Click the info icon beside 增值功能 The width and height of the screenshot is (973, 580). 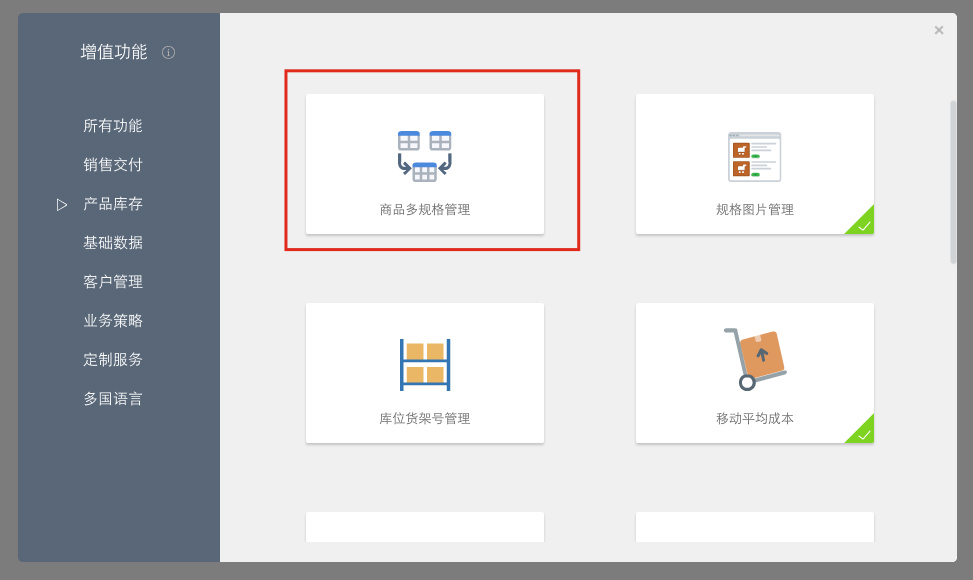168,53
